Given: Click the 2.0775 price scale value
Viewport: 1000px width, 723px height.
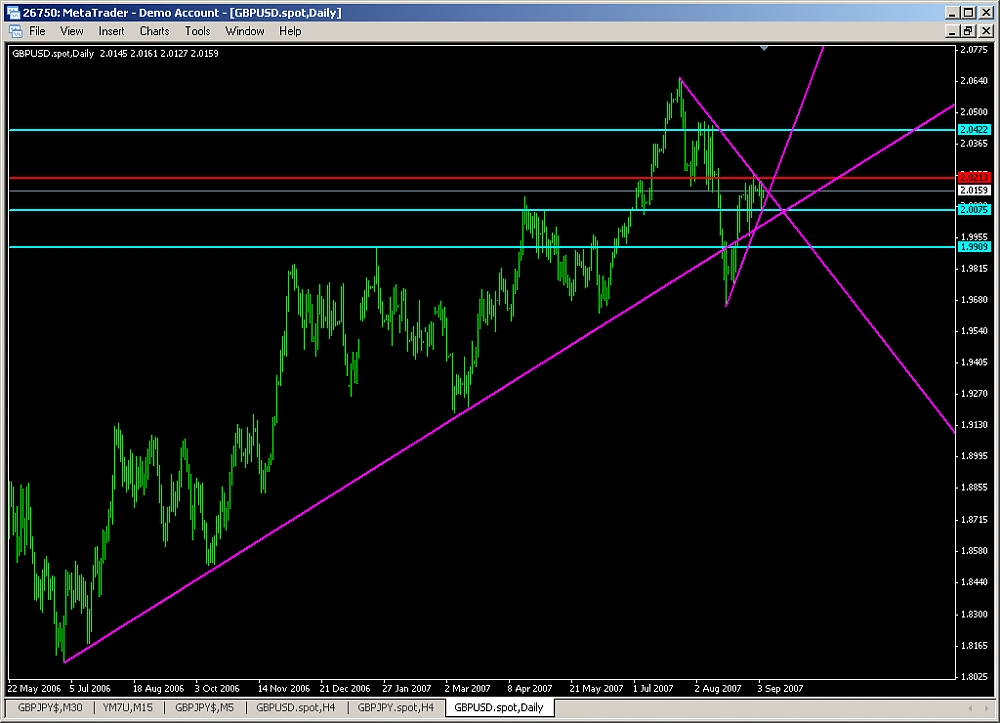Looking at the screenshot, I should pyautogui.click(x=974, y=50).
